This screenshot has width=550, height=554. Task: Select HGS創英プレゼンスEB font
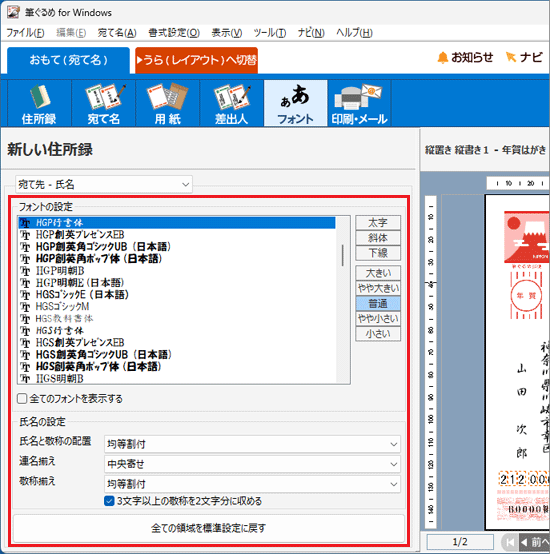pos(177,343)
